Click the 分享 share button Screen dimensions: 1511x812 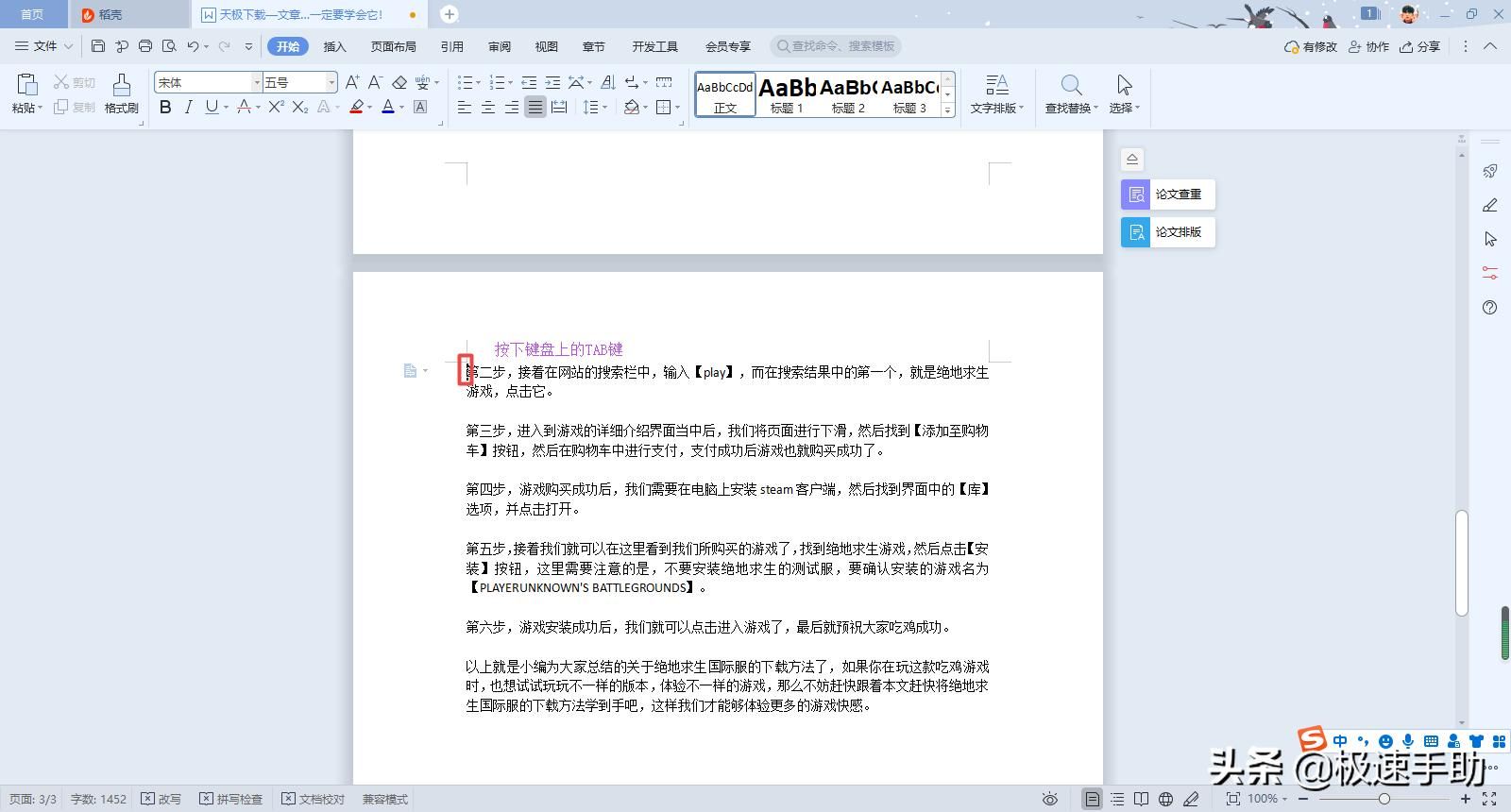point(1420,46)
